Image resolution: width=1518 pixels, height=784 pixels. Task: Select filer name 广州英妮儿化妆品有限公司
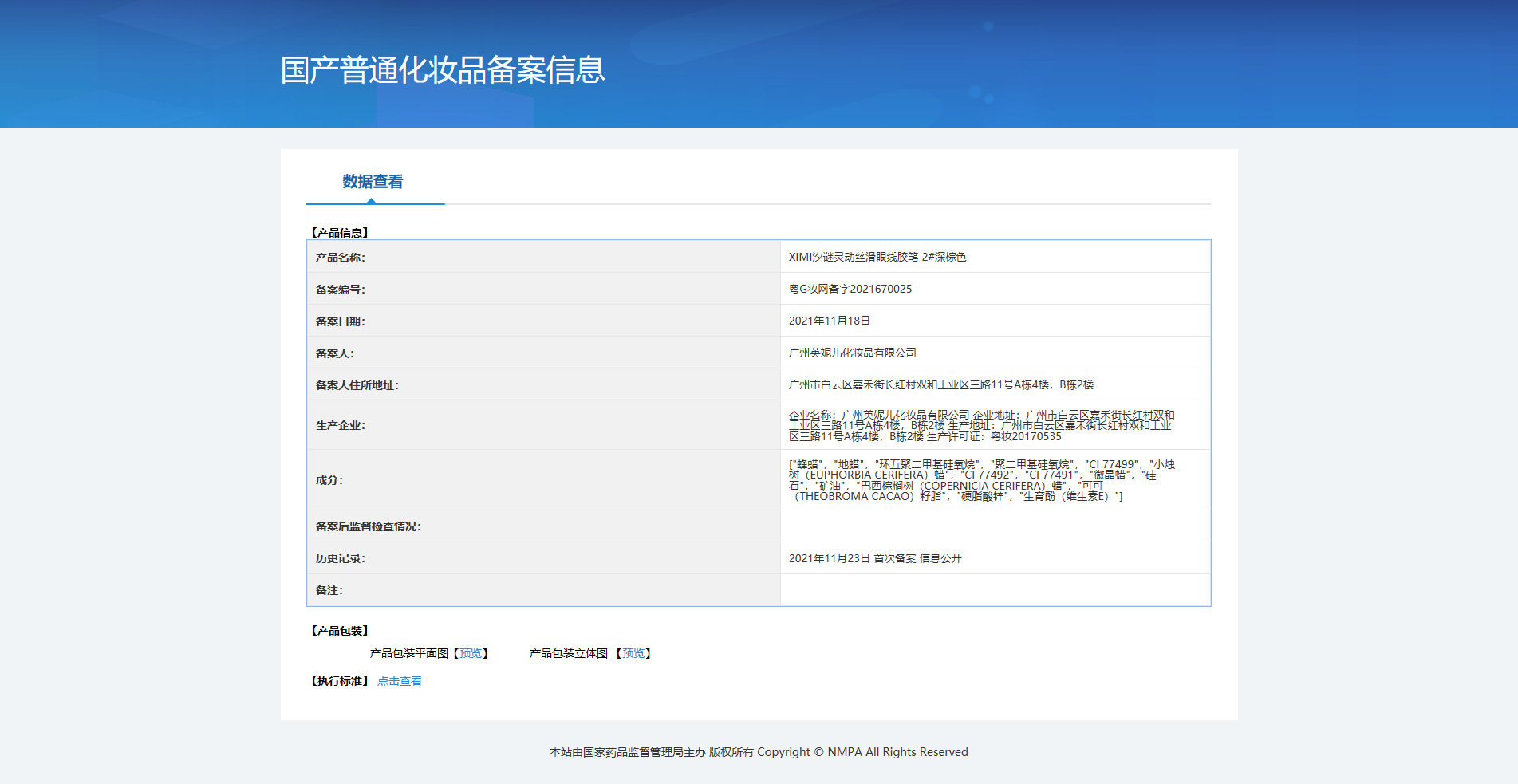coord(853,353)
